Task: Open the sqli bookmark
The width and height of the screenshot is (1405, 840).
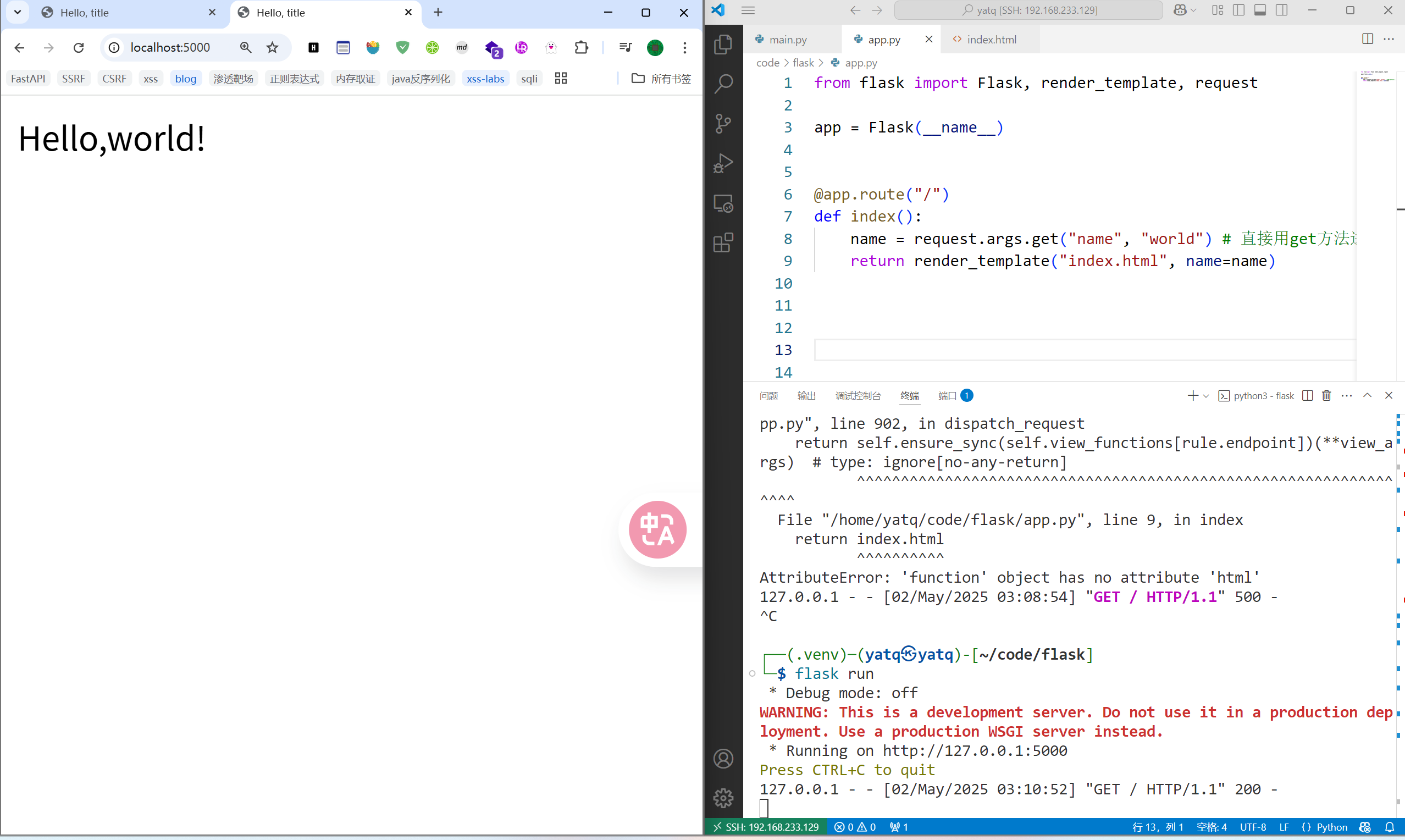Action: pyautogui.click(x=529, y=79)
